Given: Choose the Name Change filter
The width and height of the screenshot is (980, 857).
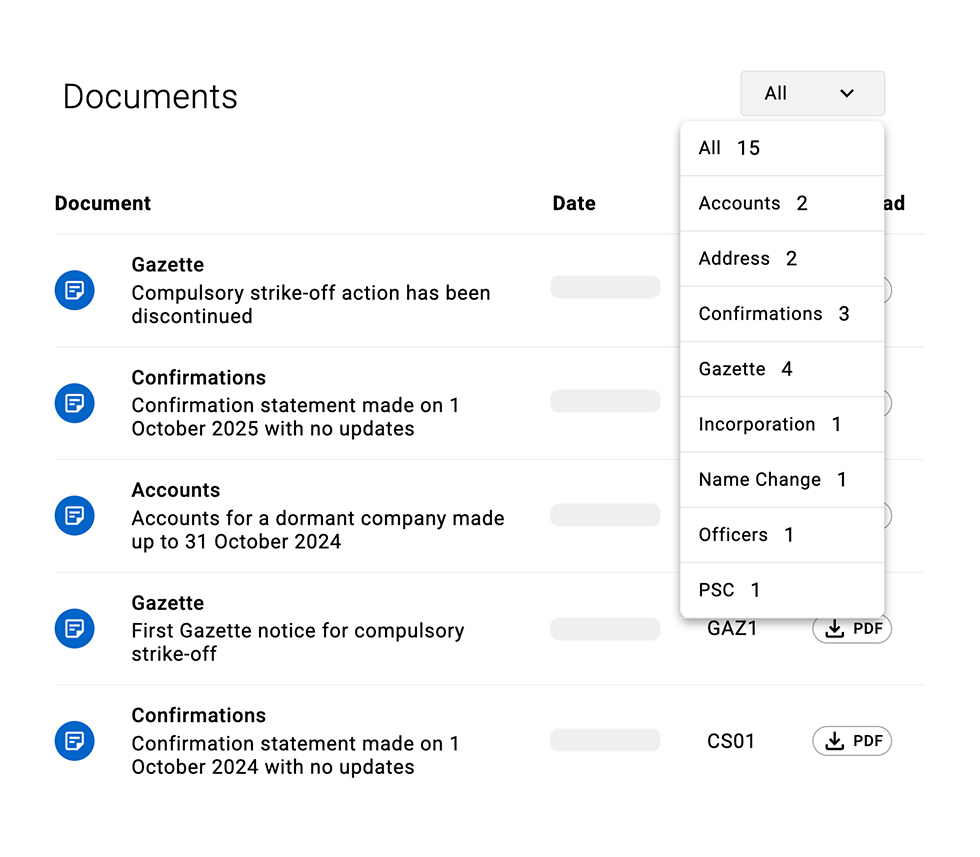Looking at the screenshot, I should [781, 480].
